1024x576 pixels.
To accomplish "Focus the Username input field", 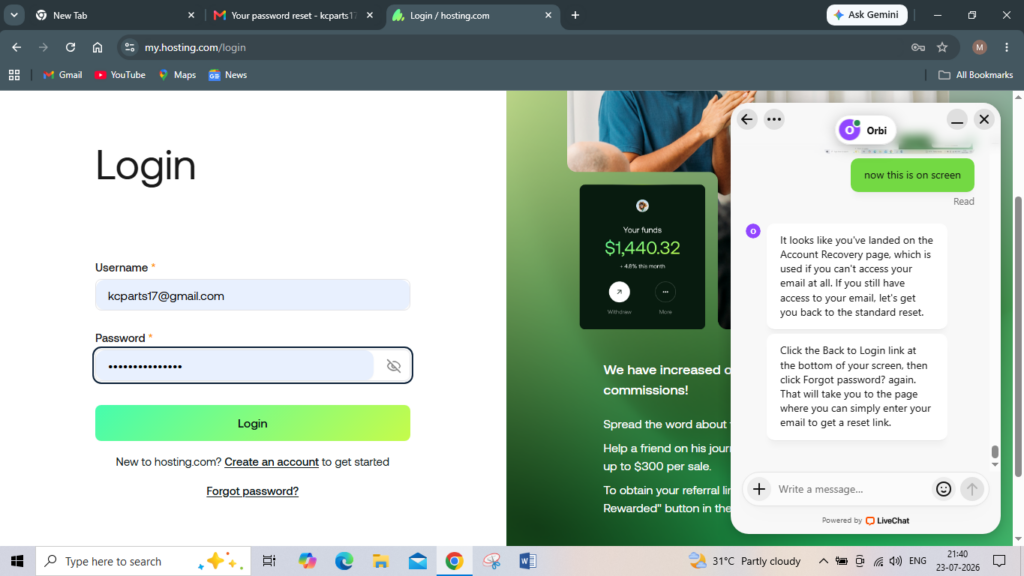I will coord(253,295).
